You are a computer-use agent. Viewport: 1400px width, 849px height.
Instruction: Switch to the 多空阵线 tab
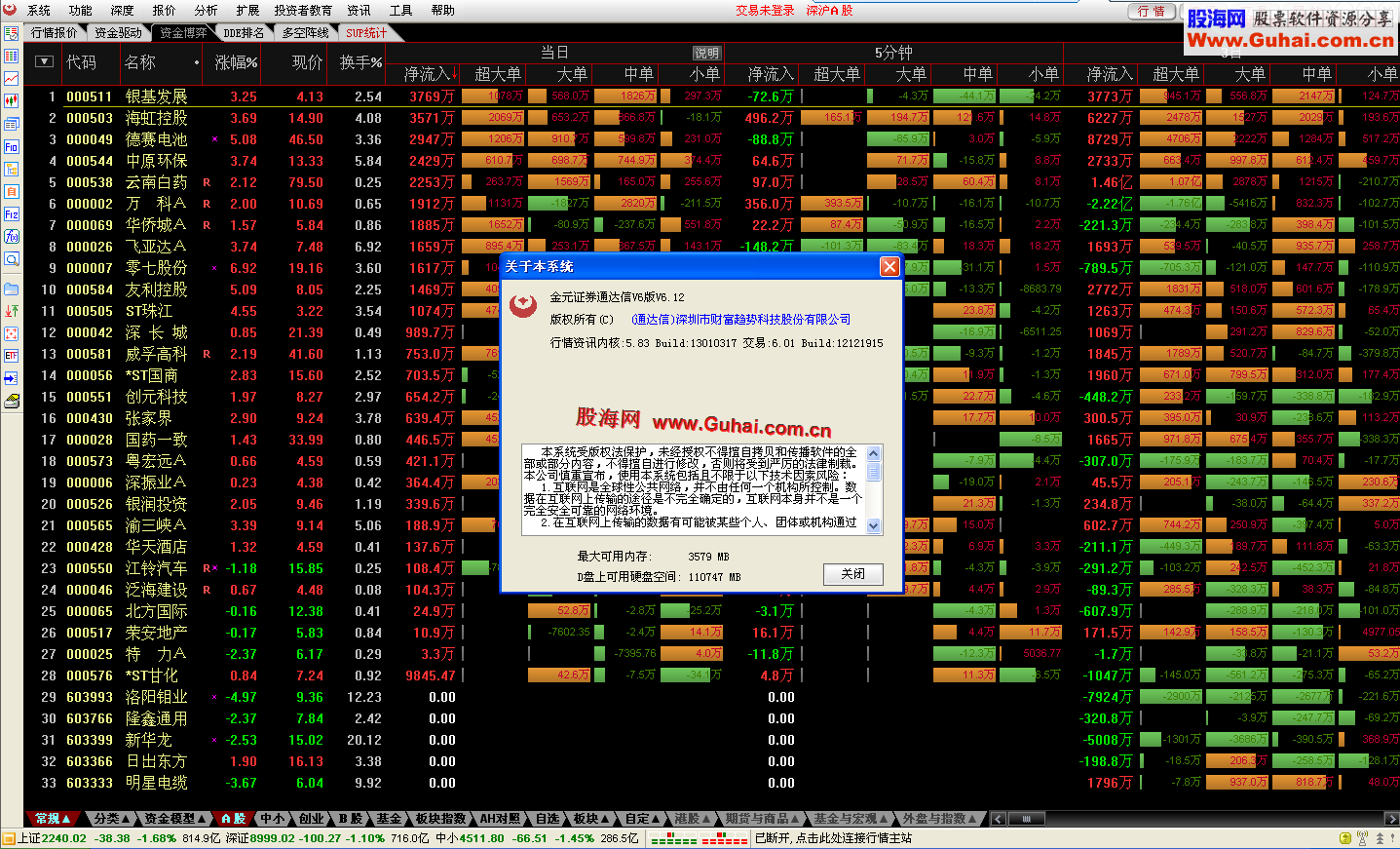click(x=306, y=33)
